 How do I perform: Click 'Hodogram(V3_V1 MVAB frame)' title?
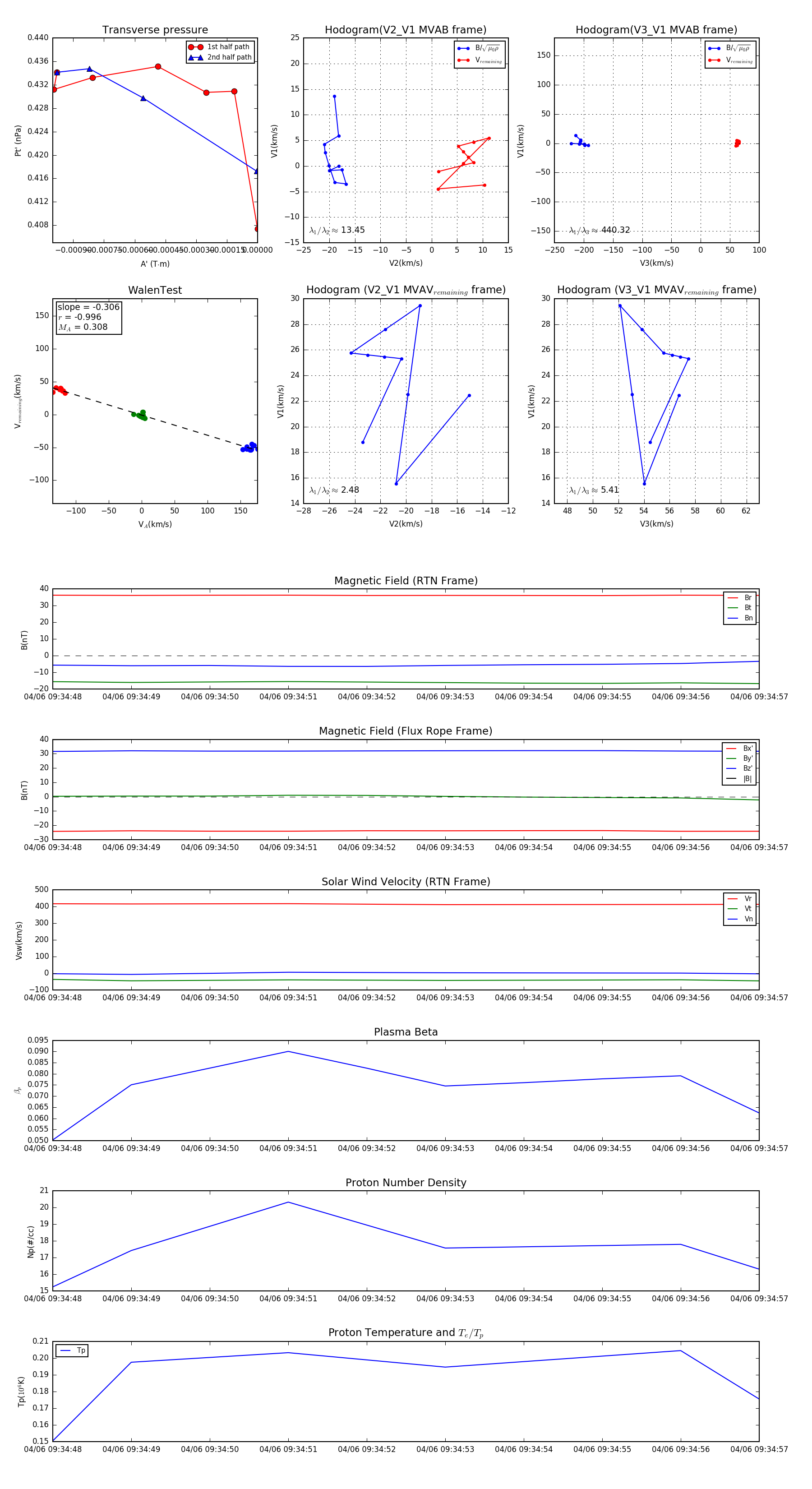click(656, 30)
